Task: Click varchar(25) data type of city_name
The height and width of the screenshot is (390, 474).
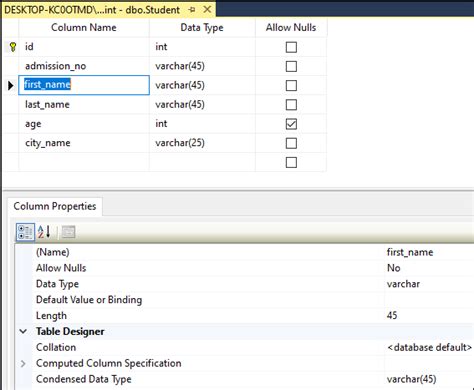Action: click(202, 143)
